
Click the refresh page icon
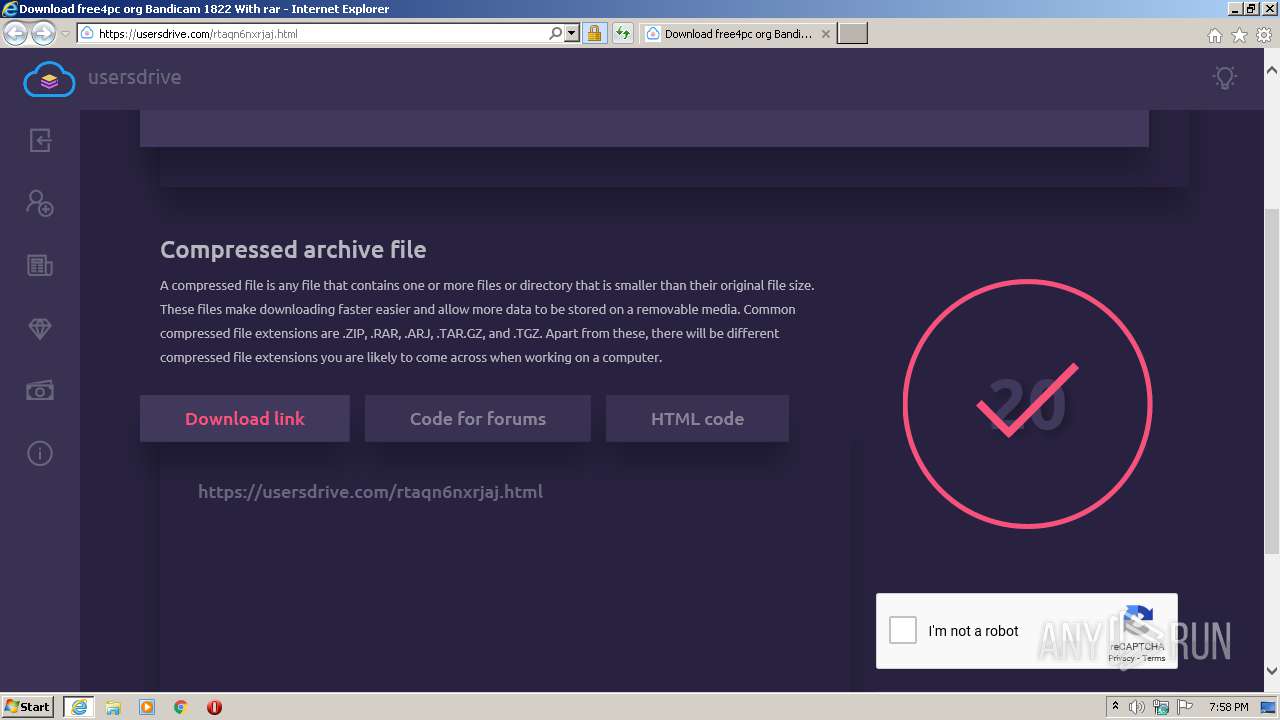coord(623,34)
